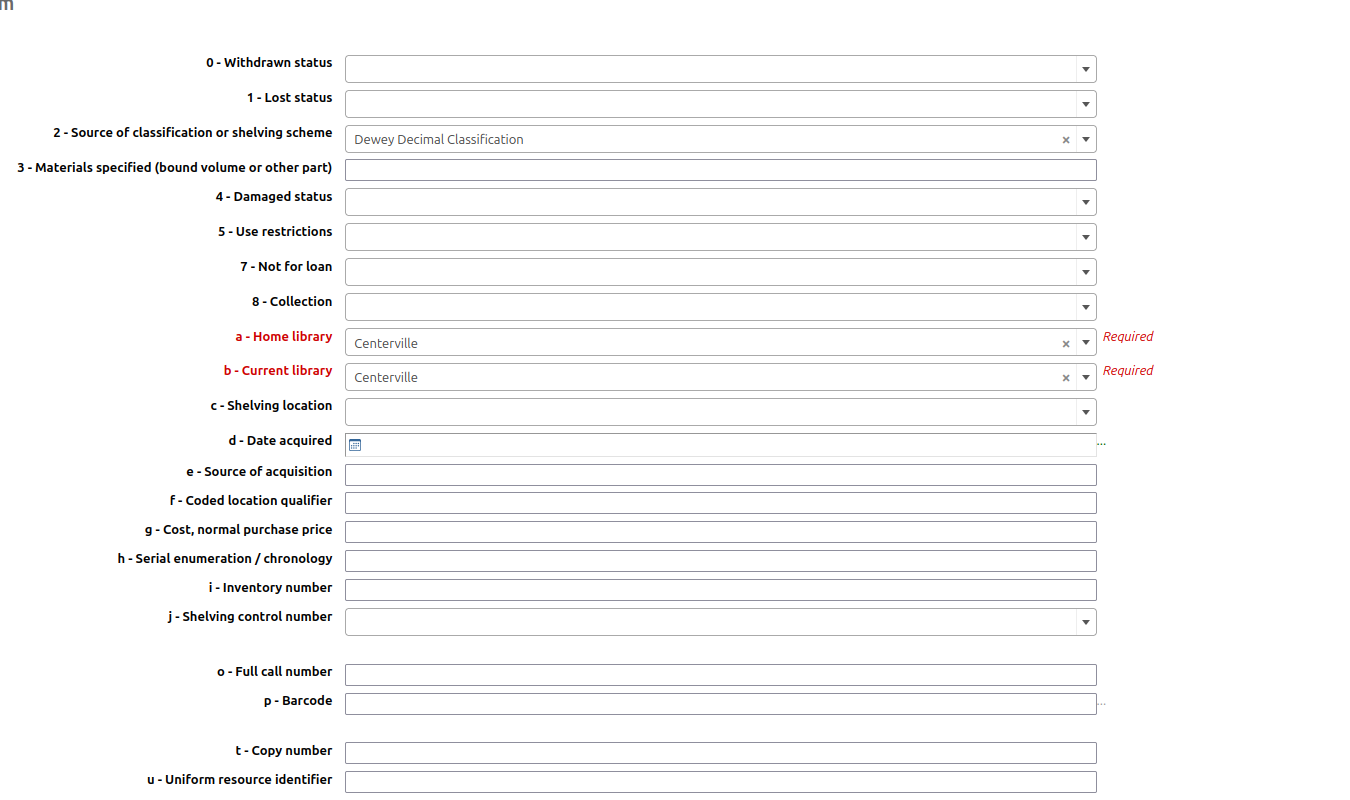Remove the Current library Centerville value

coord(1066,378)
